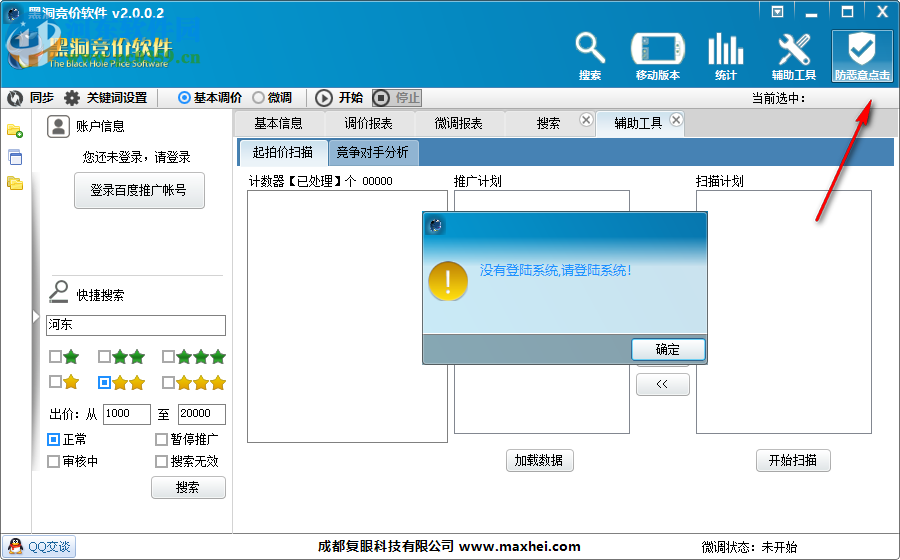
Task: Open the 起拍价扫描 sub-tab
Action: click(283, 152)
